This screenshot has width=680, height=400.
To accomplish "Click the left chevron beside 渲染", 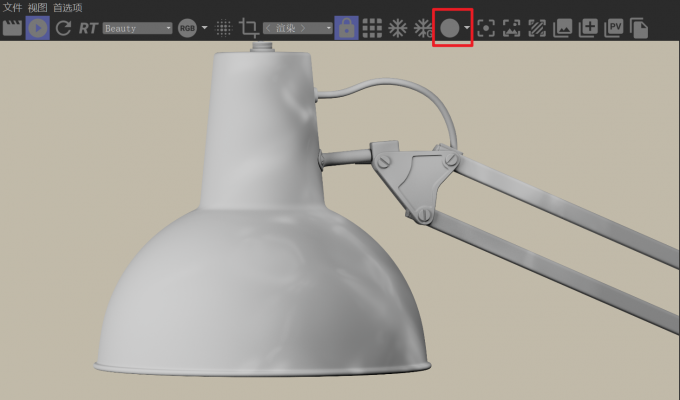I will click(268, 28).
